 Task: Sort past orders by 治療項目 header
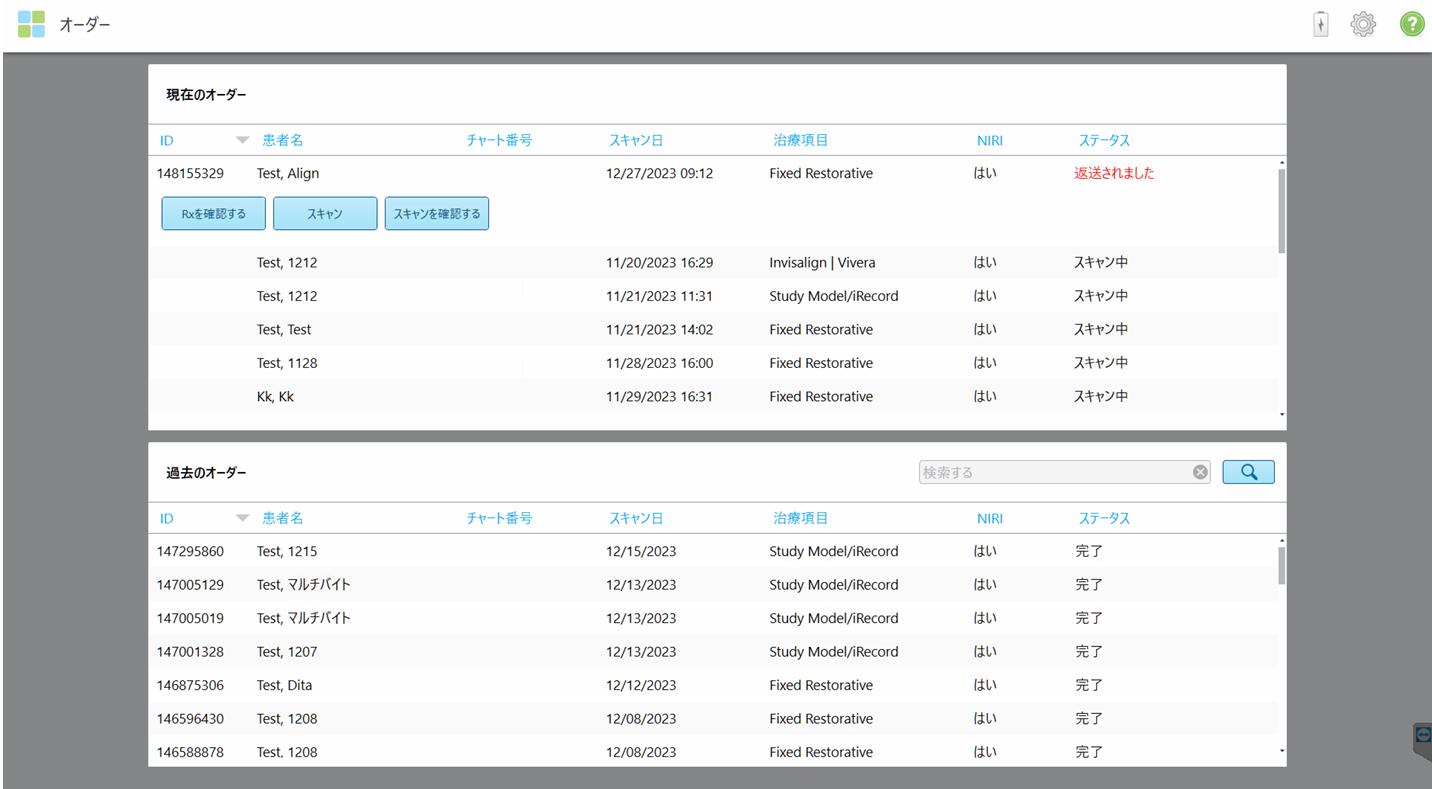[x=801, y=518]
